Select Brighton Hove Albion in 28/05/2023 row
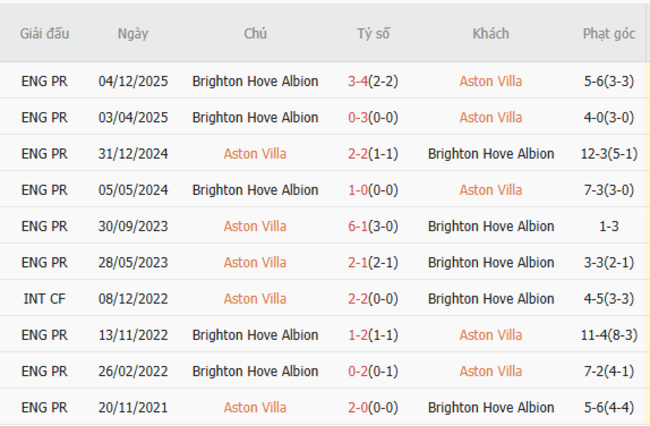Viewport: 650px width, 426px height. (490, 262)
